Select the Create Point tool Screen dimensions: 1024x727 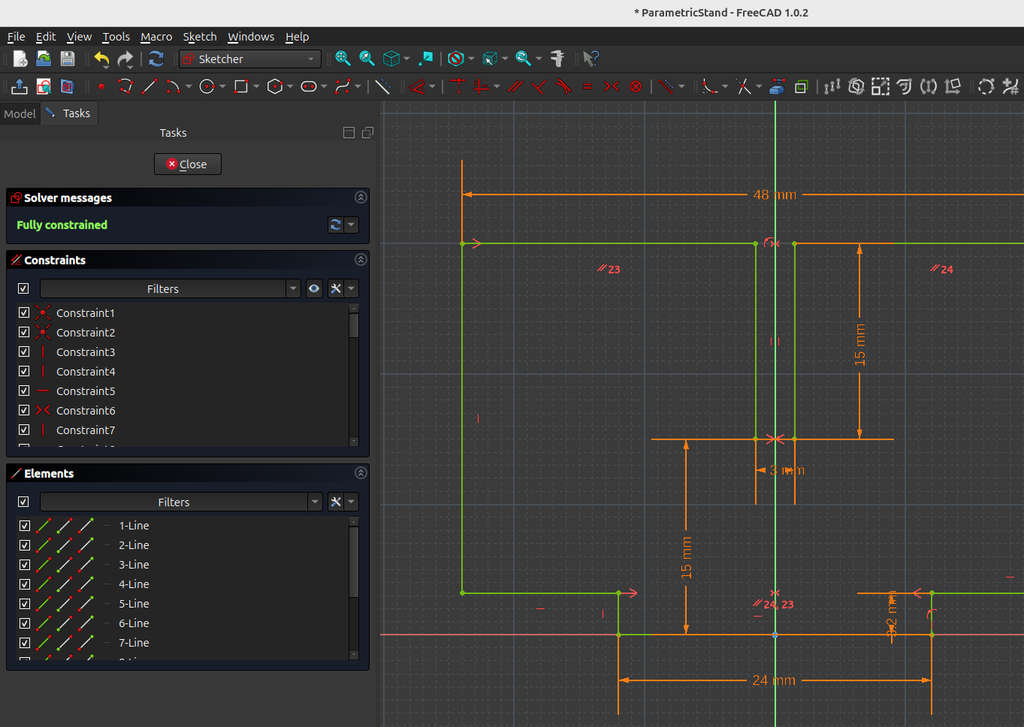(101, 87)
